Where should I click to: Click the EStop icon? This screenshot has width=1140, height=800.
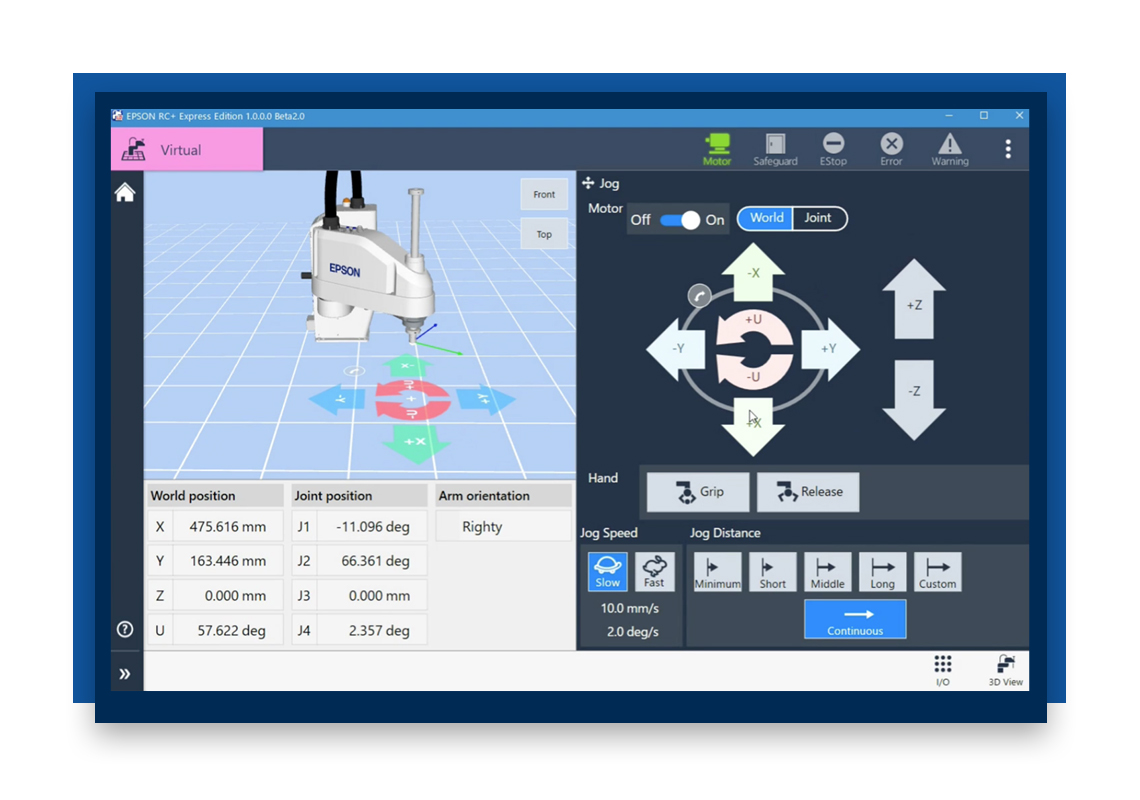833,149
